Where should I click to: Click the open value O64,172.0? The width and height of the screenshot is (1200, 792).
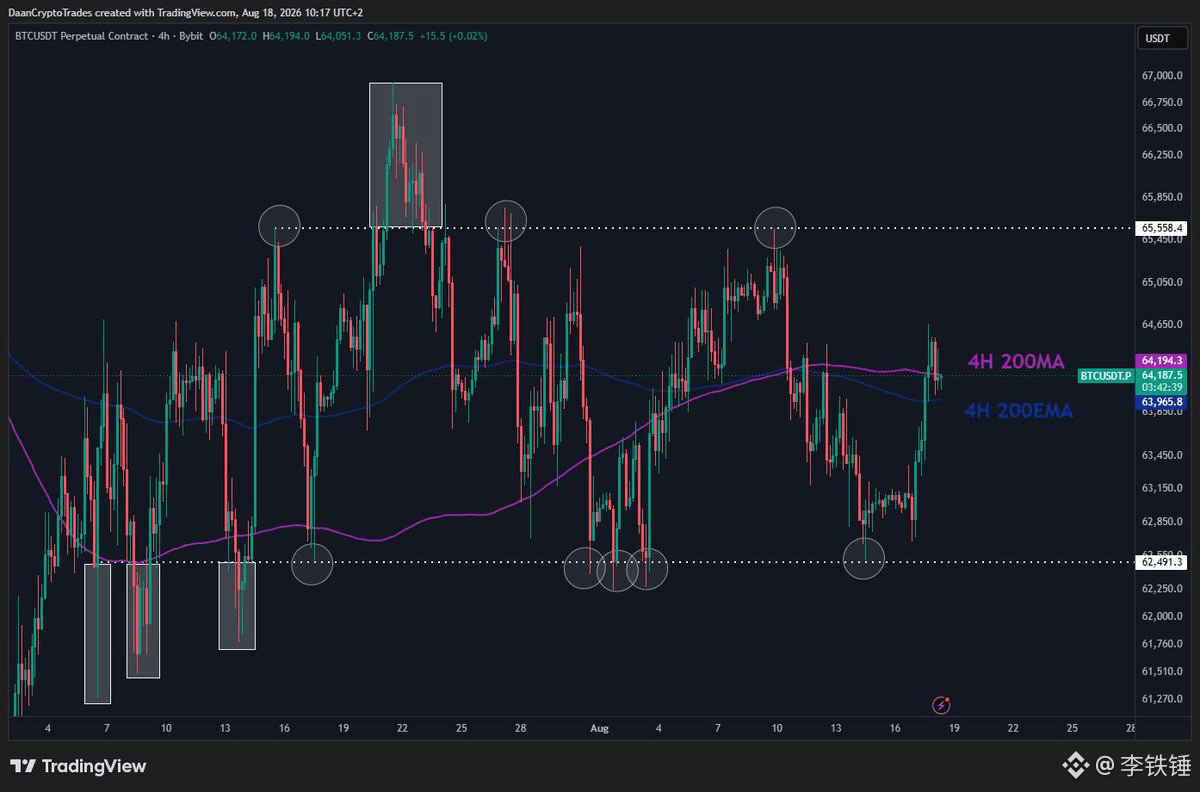tap(233, 36)
